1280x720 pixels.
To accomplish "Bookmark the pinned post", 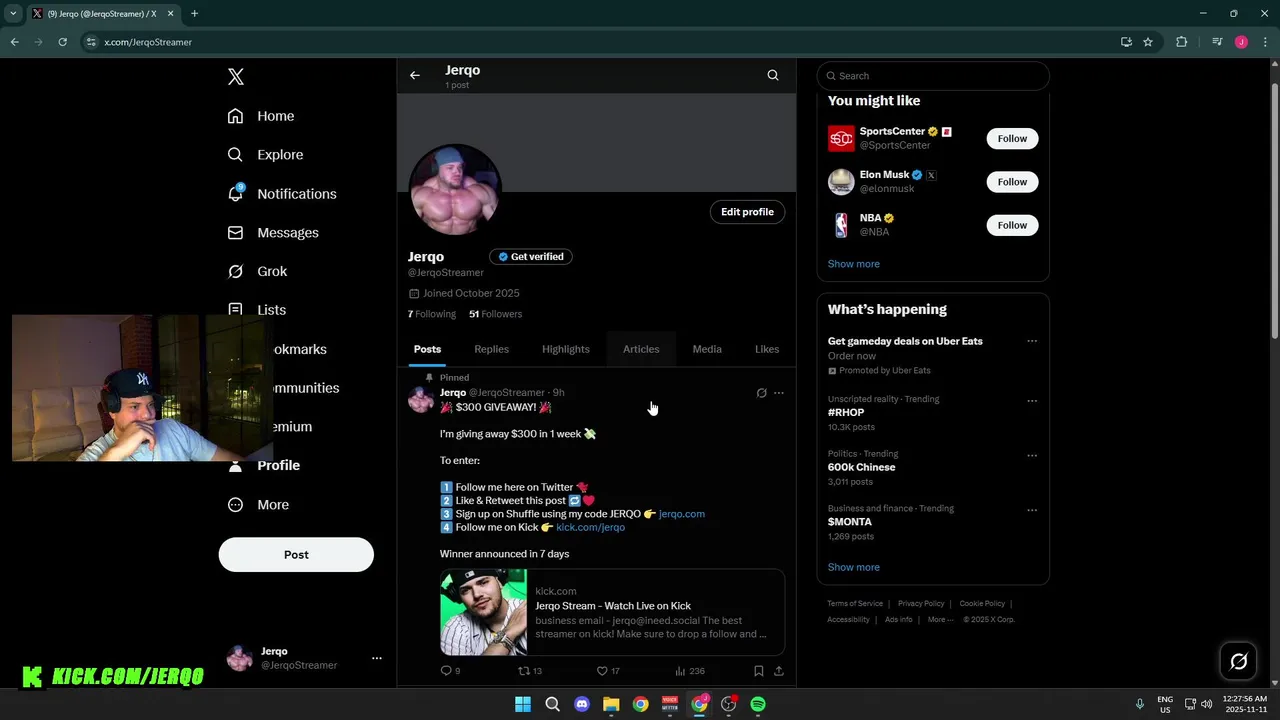I will click(759, 671).
